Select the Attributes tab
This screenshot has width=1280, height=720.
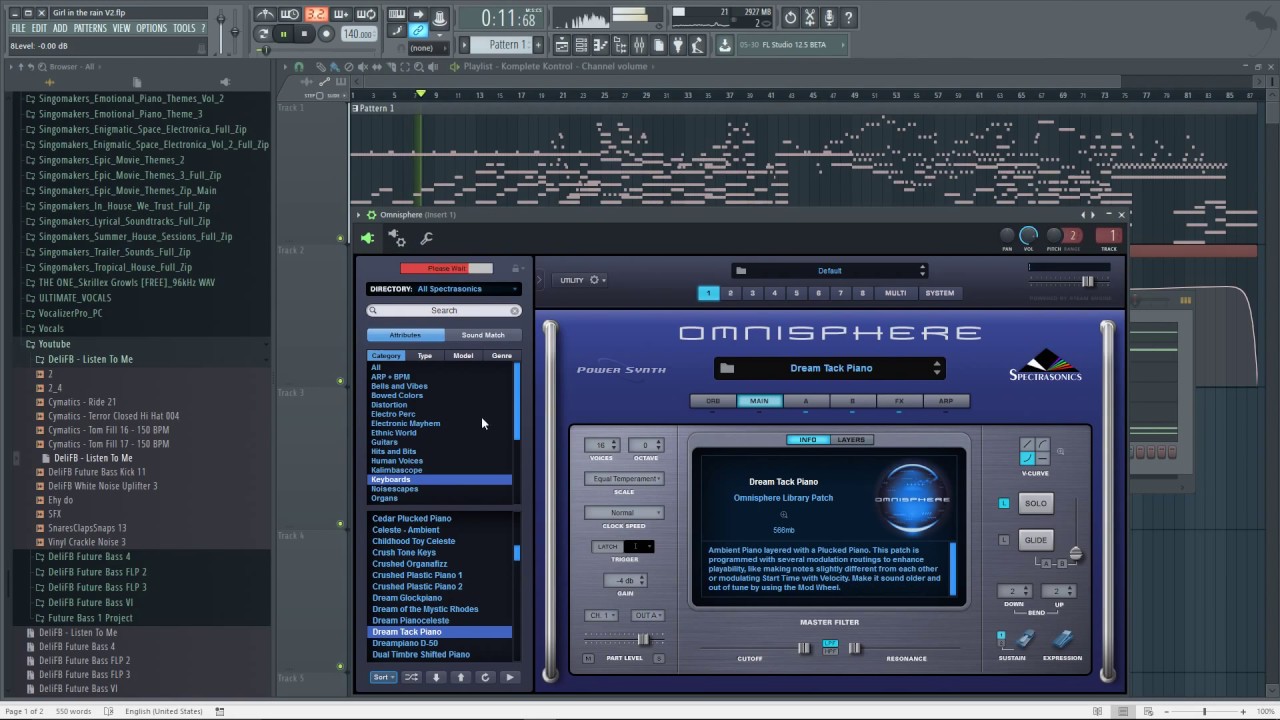[405, 335]
